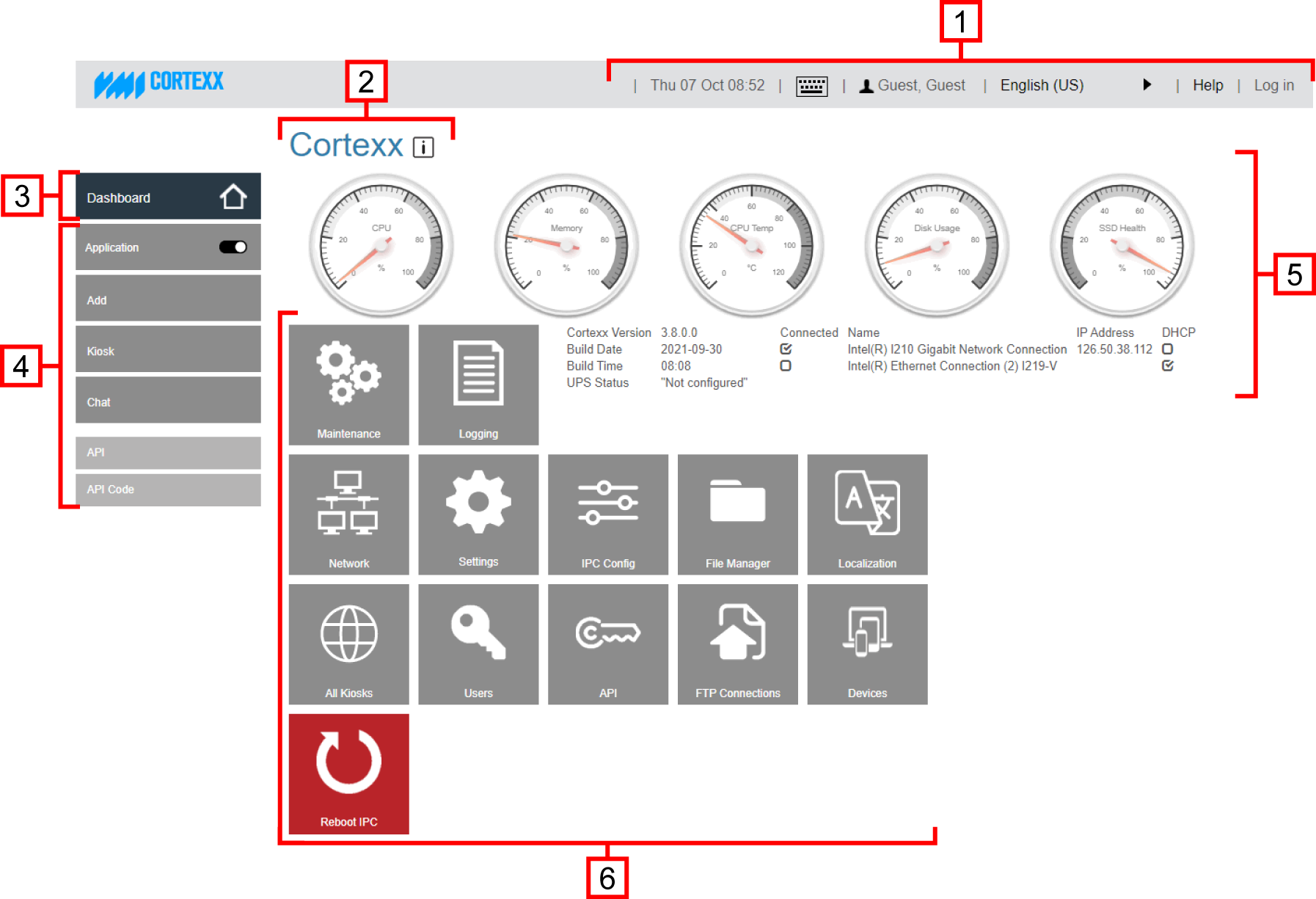Select Dashboard in the sidebar menu
1316x899 pixels.
168,197
